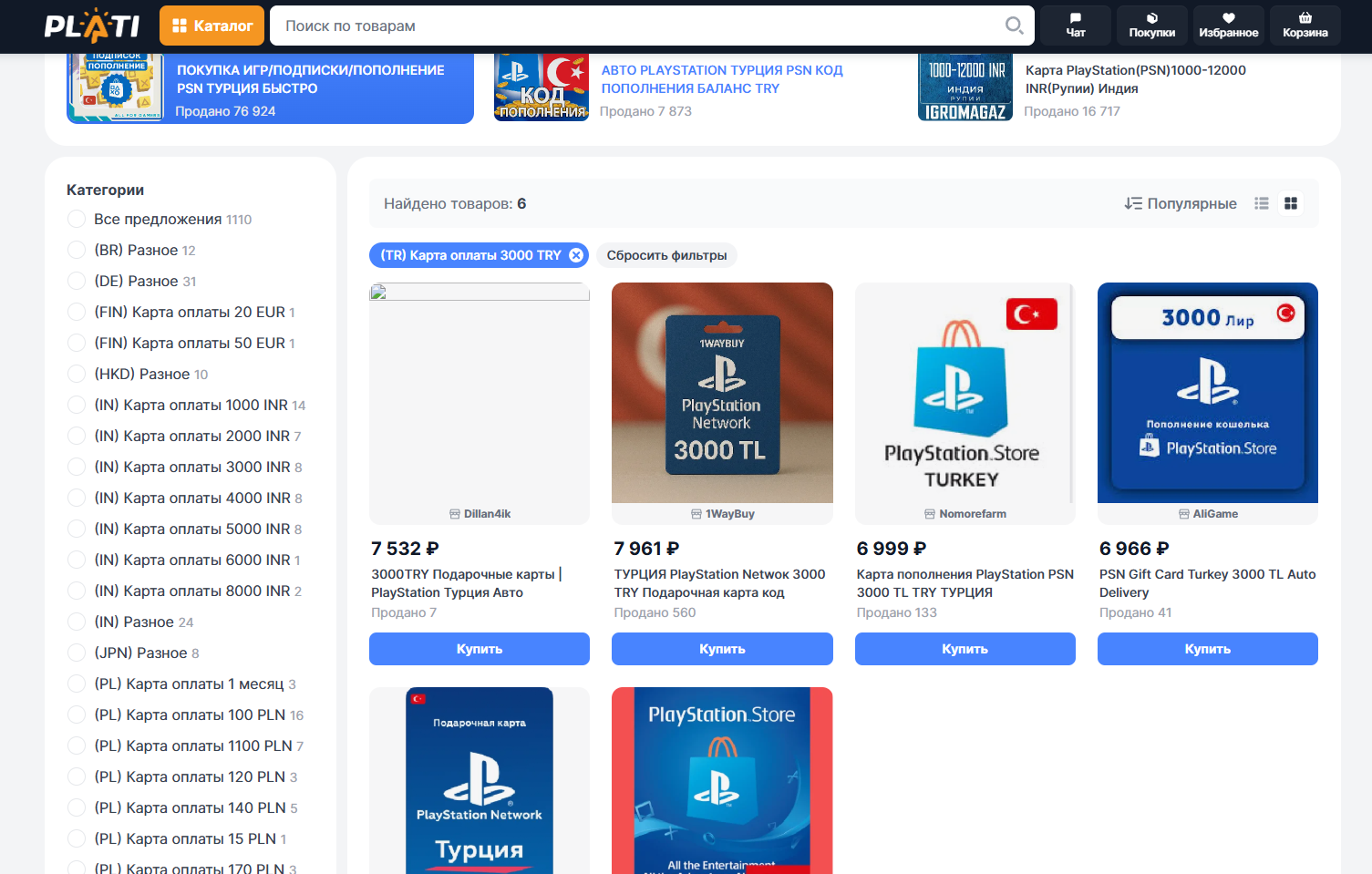
Task: Click the IGROMAGAZ promo thumbnail
Action: coord(965,87)
